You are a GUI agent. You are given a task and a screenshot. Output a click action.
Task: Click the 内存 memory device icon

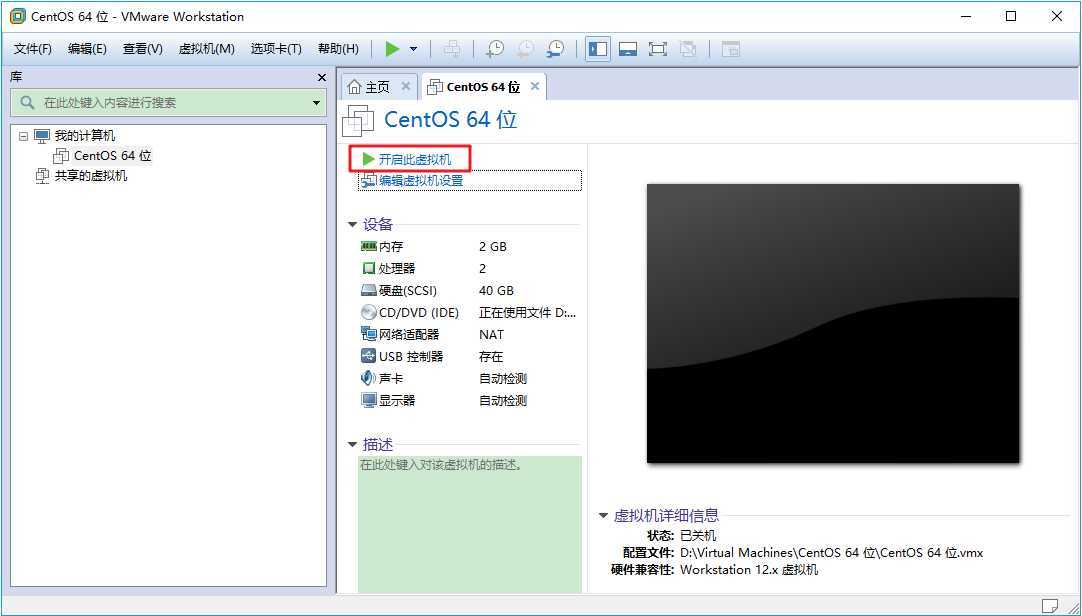pos(369,246)
